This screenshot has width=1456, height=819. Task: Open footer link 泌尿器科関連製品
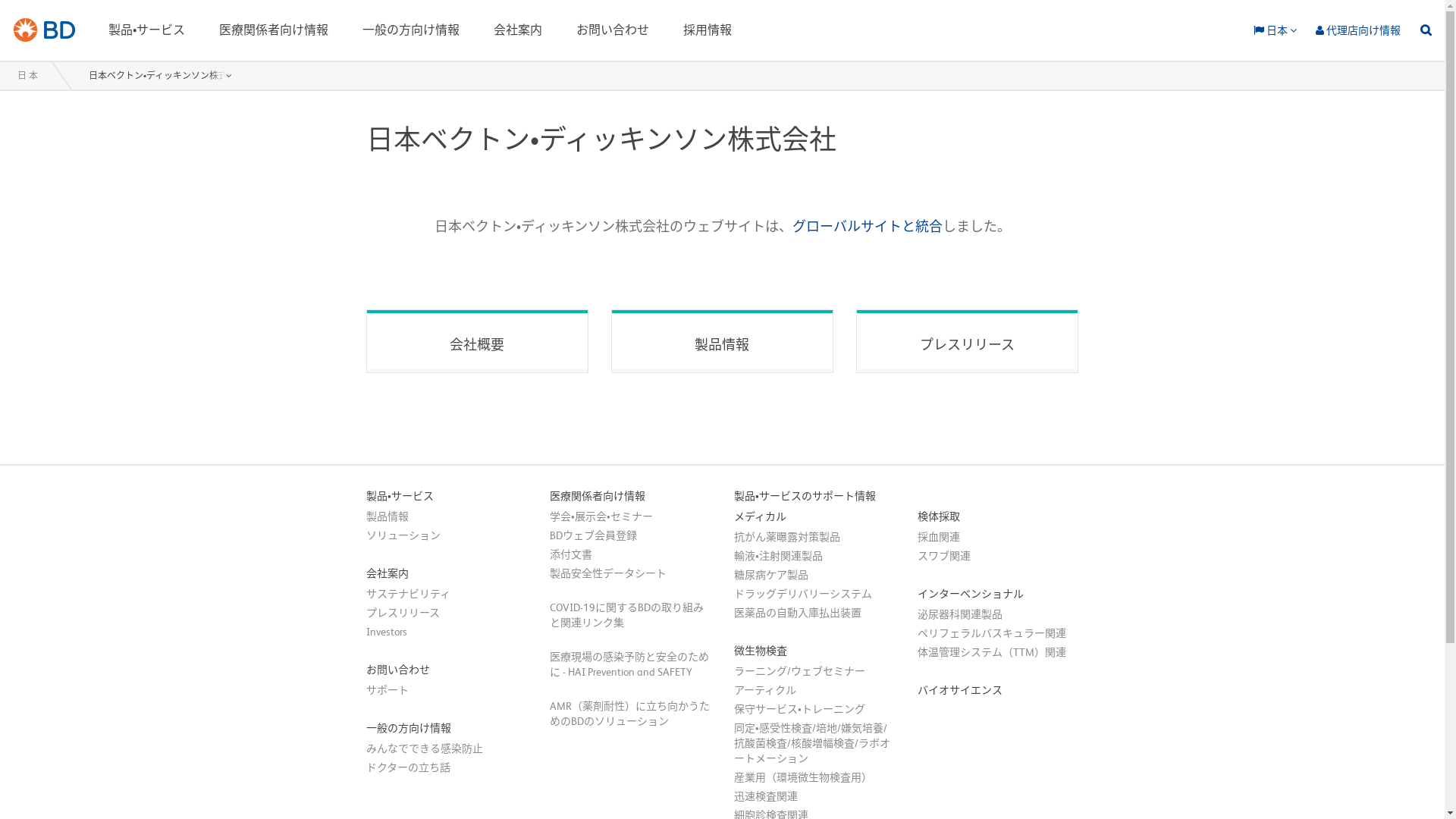pyautogui.click(x=960, y=614)
